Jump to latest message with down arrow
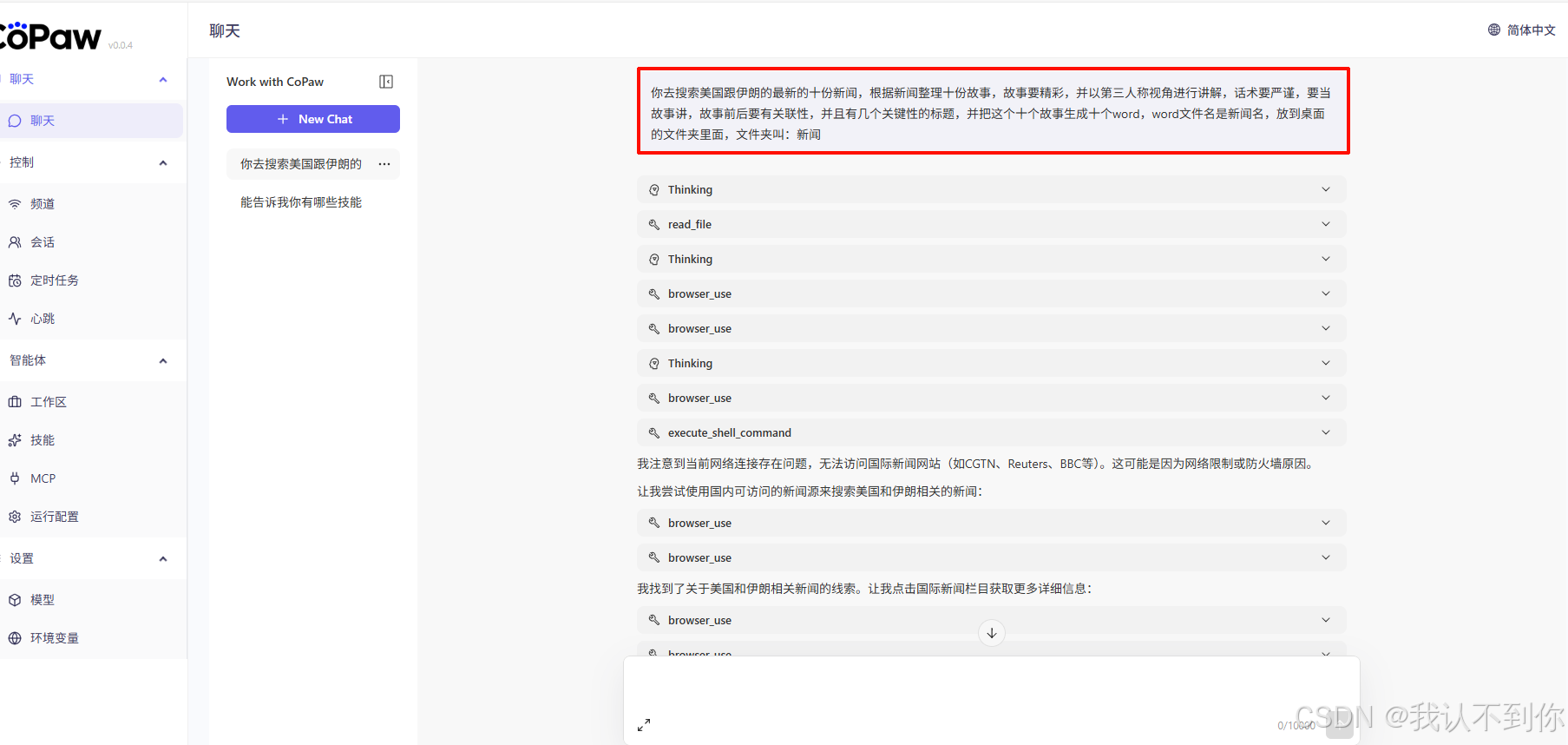The image size is (1568, 745). [x=992, y=633]
